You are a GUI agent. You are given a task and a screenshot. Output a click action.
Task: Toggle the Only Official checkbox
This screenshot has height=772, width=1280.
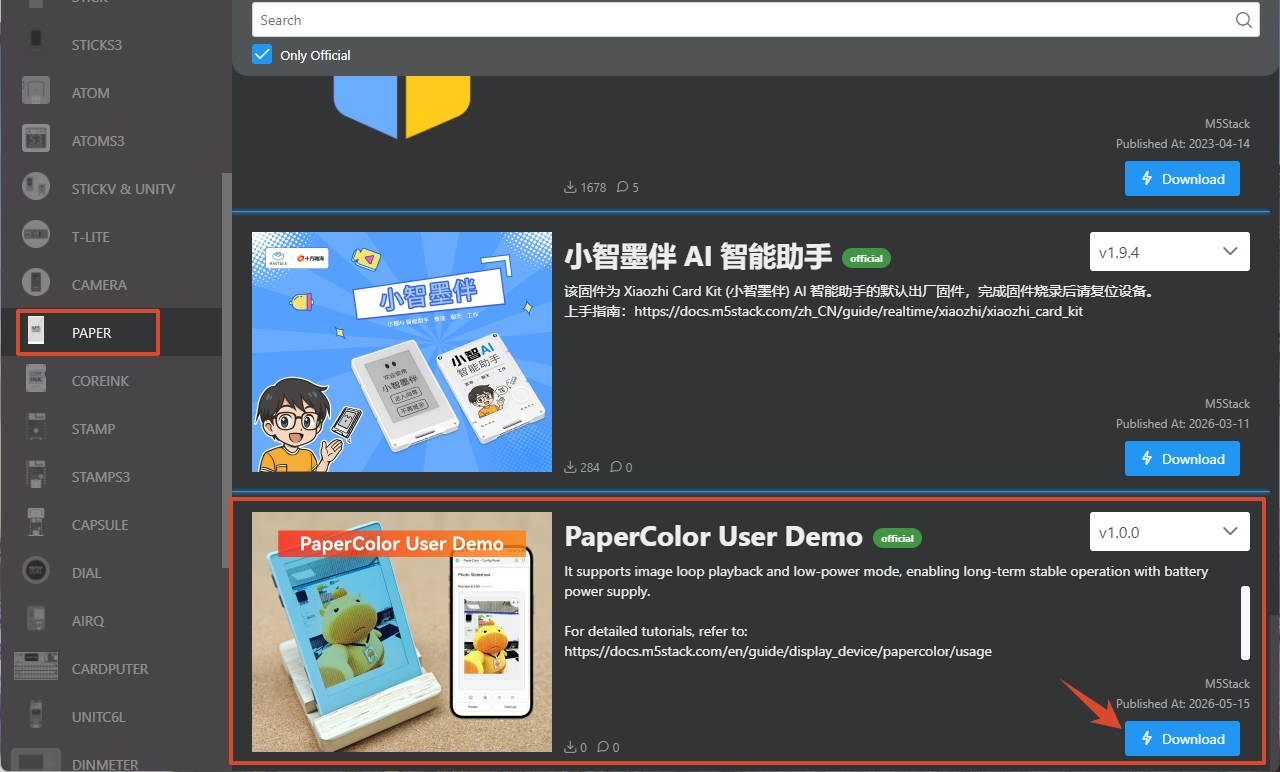tap(262, 54)
